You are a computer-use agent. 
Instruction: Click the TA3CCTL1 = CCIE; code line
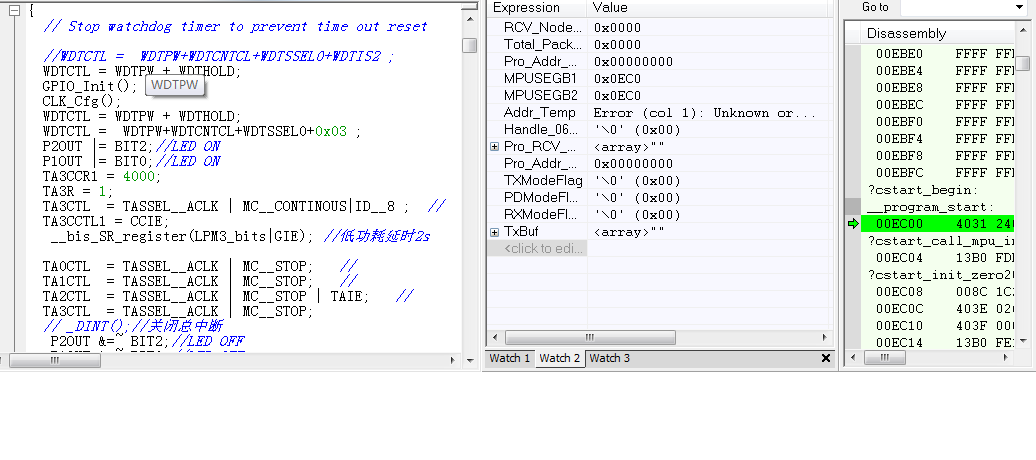[106, 221]
